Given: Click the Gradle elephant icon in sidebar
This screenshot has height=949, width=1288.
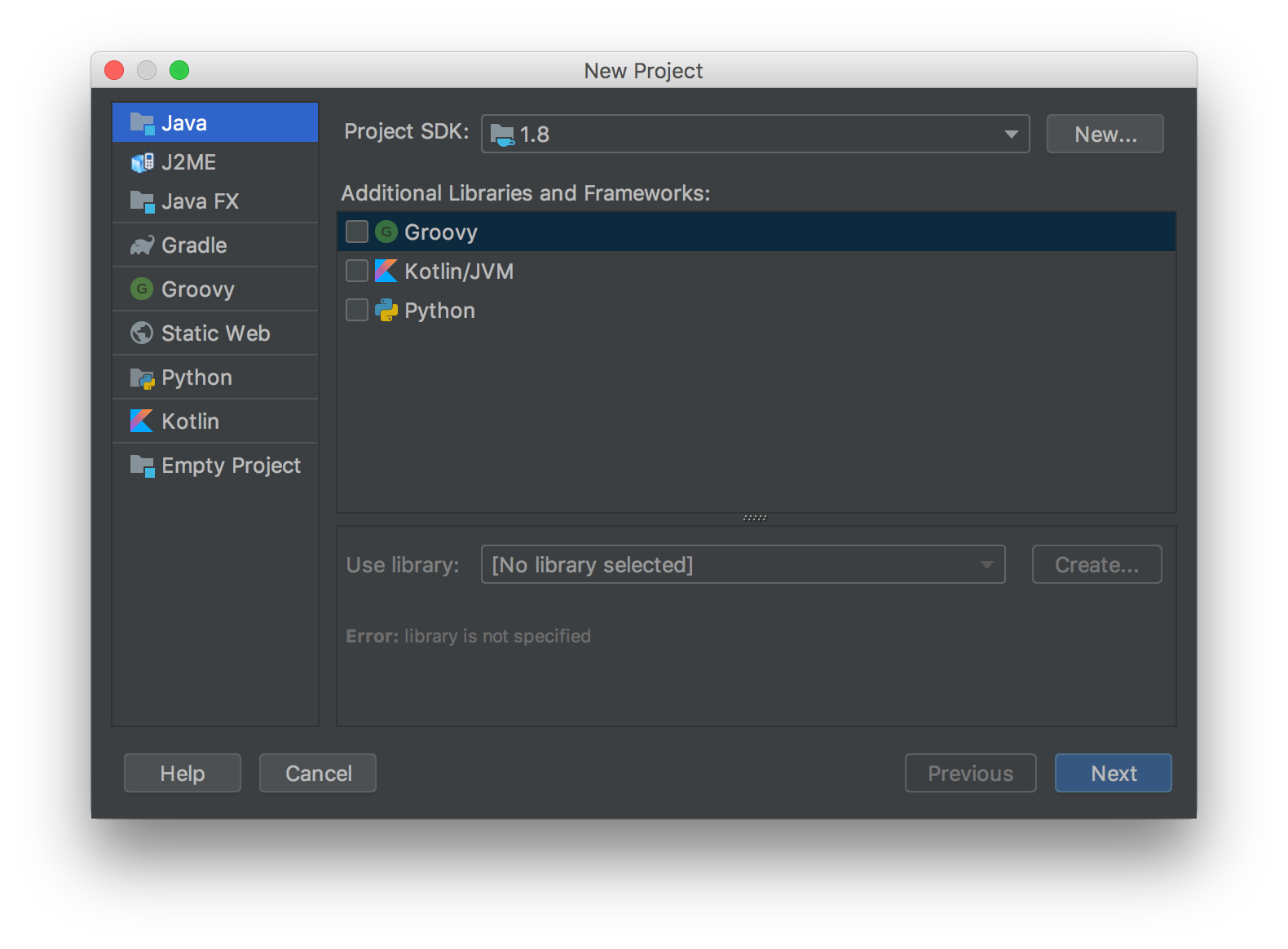Looking at the screenshot, I should [x=142, y=245].
